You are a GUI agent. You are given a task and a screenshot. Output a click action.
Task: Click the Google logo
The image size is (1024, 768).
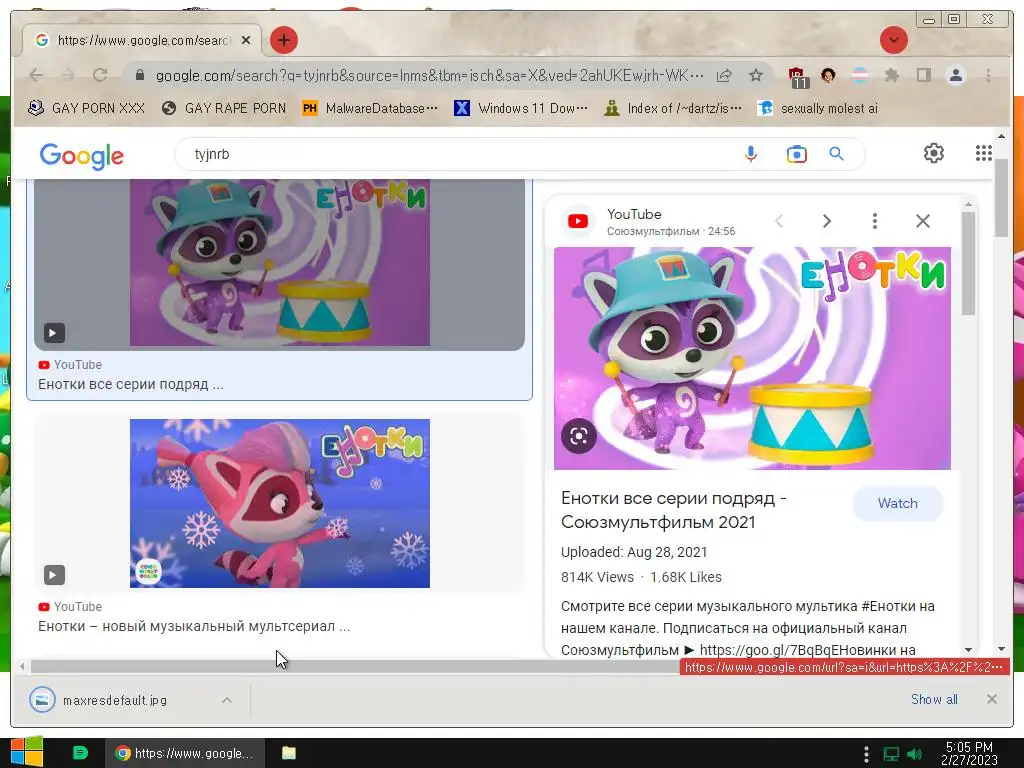tap(82, 155)
